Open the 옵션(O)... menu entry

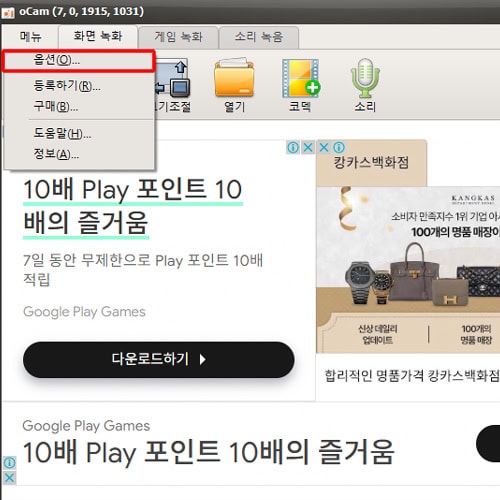[x=79, y=61]
